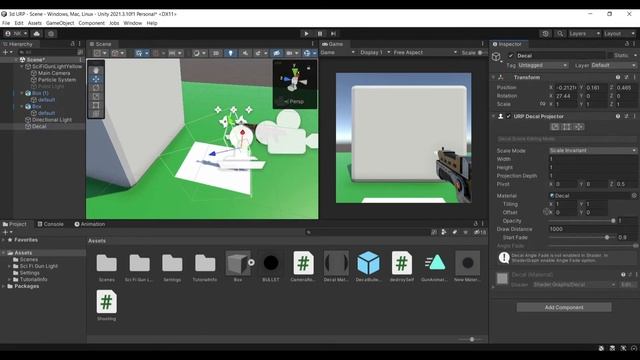This screenshot has height=360, width=640.
Task: Toggle scene audio in Scene toolbar
Action: point(245,53)
